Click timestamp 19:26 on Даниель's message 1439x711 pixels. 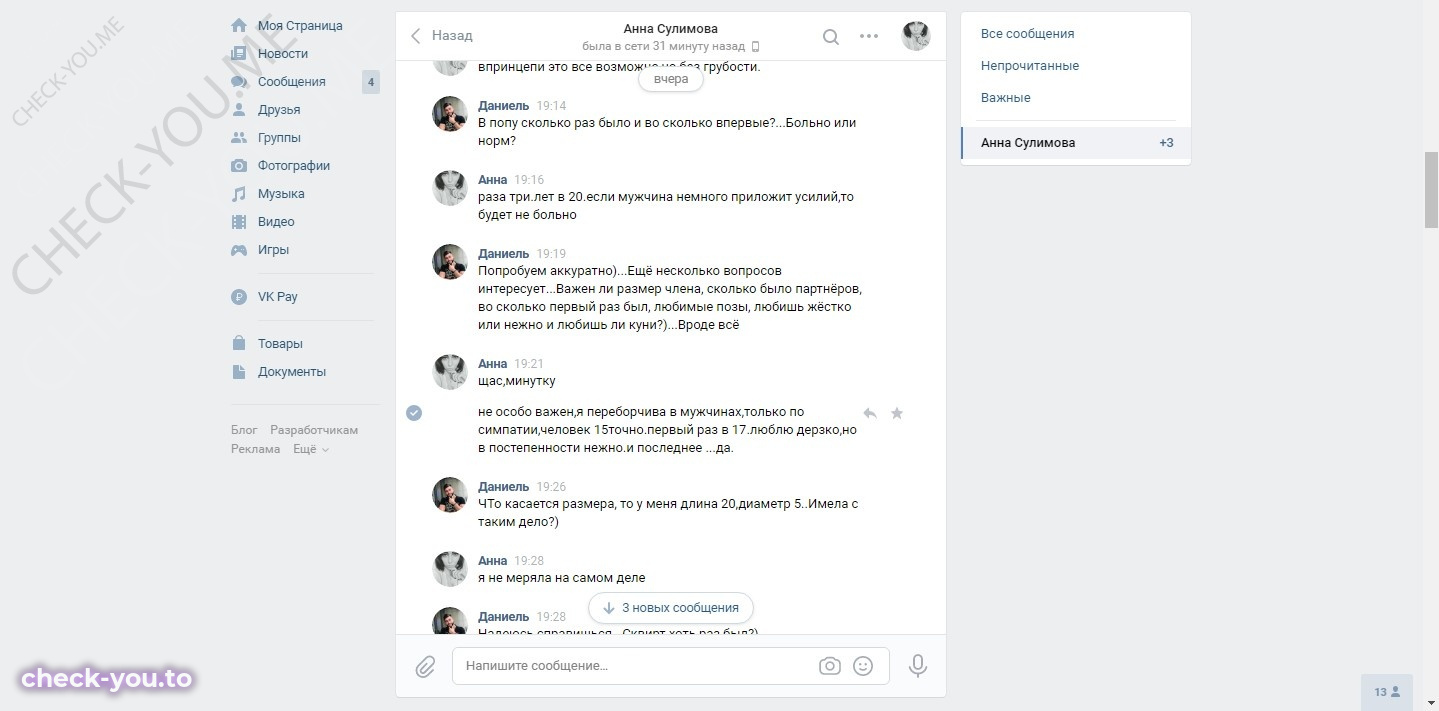click(551, 487)
